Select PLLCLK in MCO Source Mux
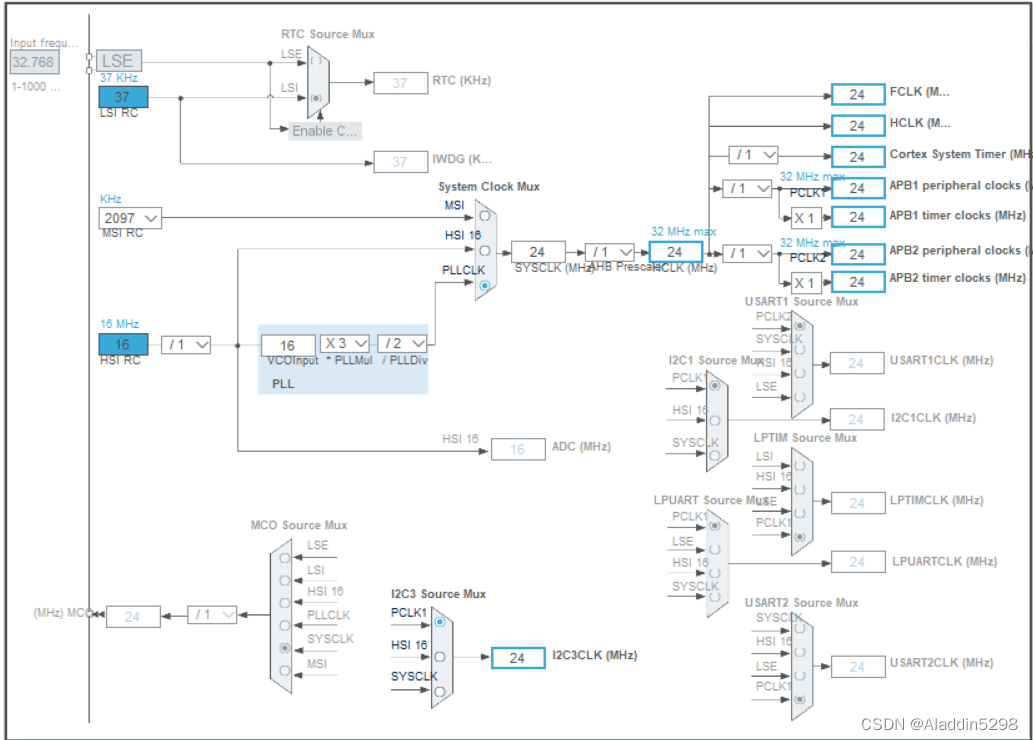 point(285,625)
